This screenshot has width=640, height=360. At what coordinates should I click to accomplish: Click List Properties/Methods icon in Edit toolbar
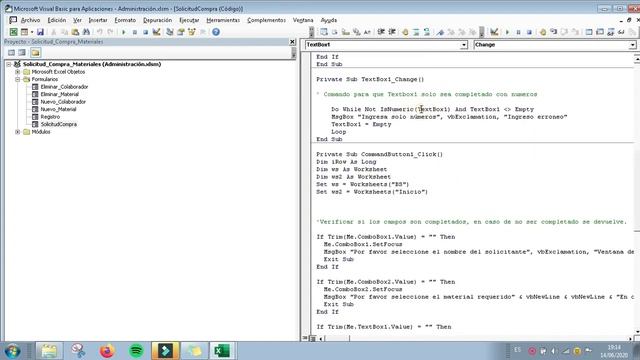click(324, 32)
